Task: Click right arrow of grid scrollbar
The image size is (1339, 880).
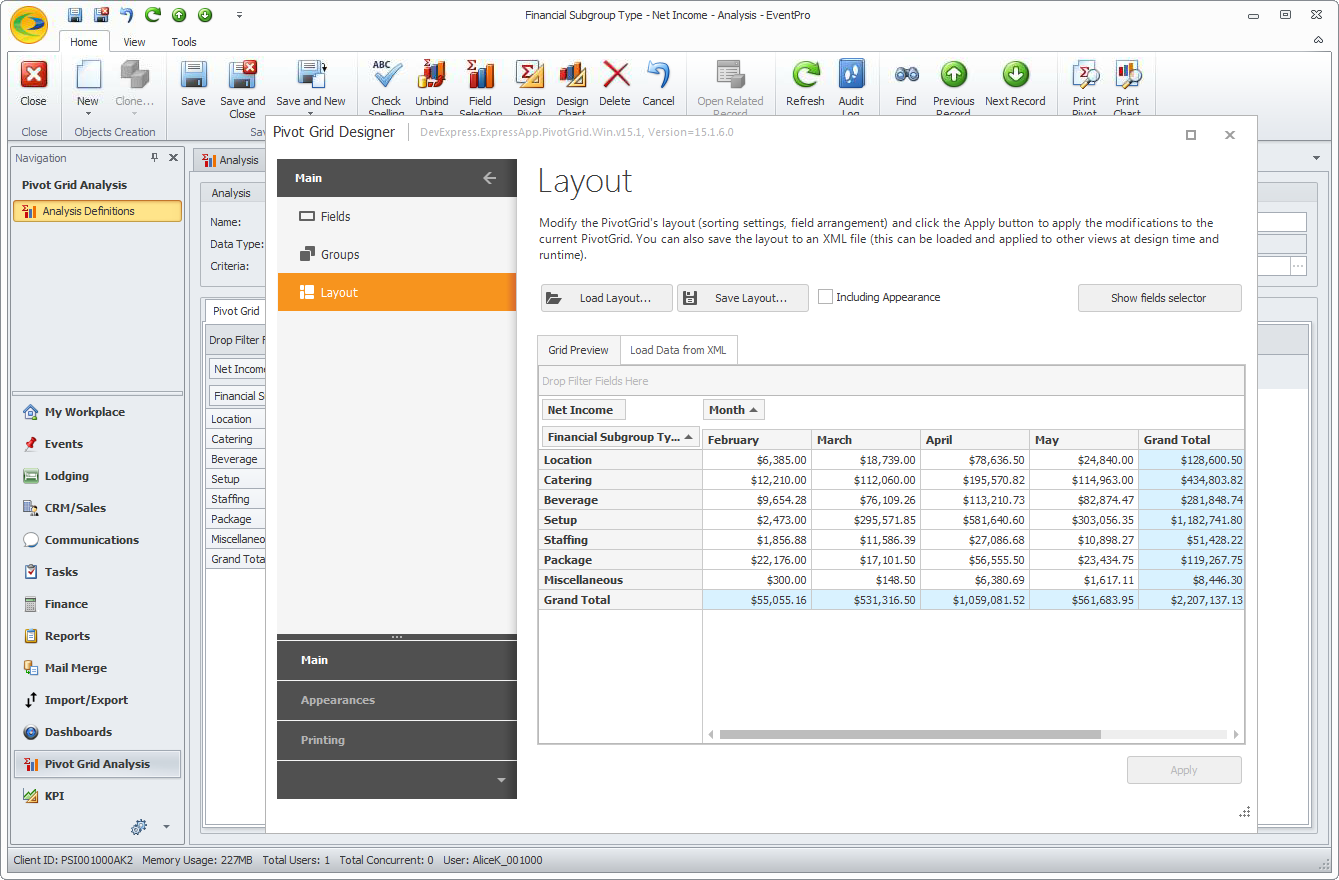Action: (x=1236, y=734)
